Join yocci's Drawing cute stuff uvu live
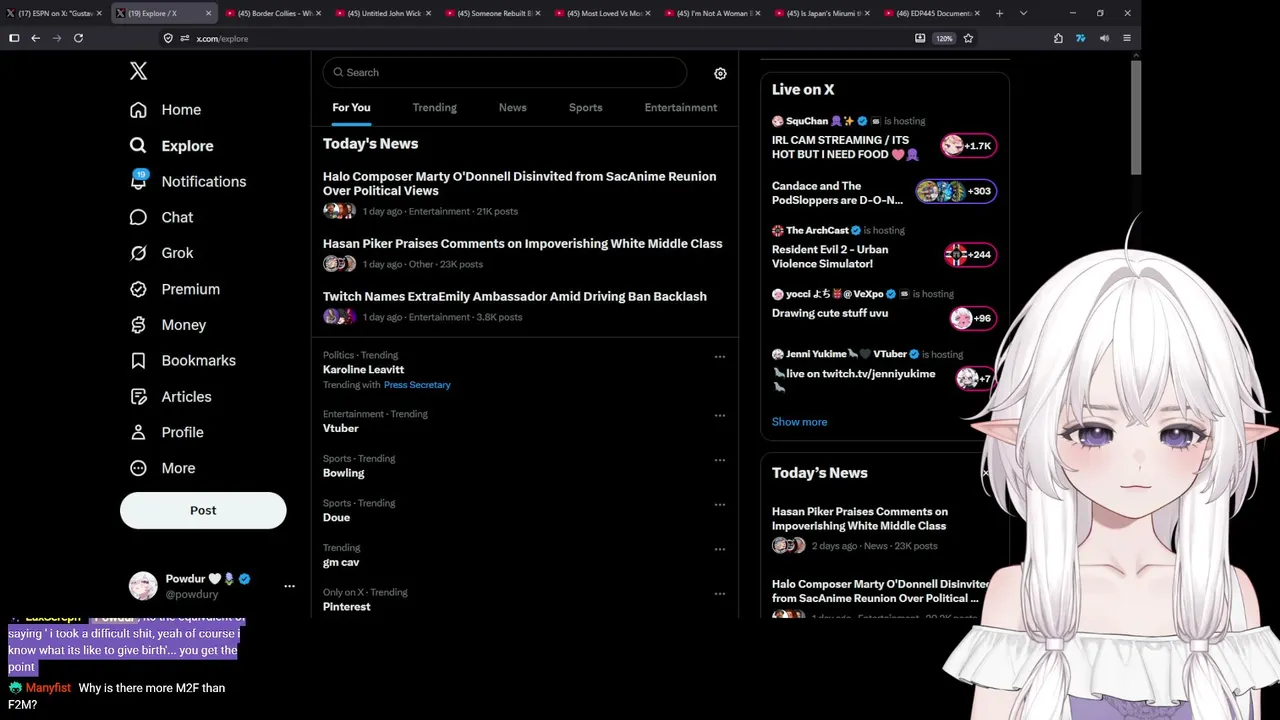 972,319
